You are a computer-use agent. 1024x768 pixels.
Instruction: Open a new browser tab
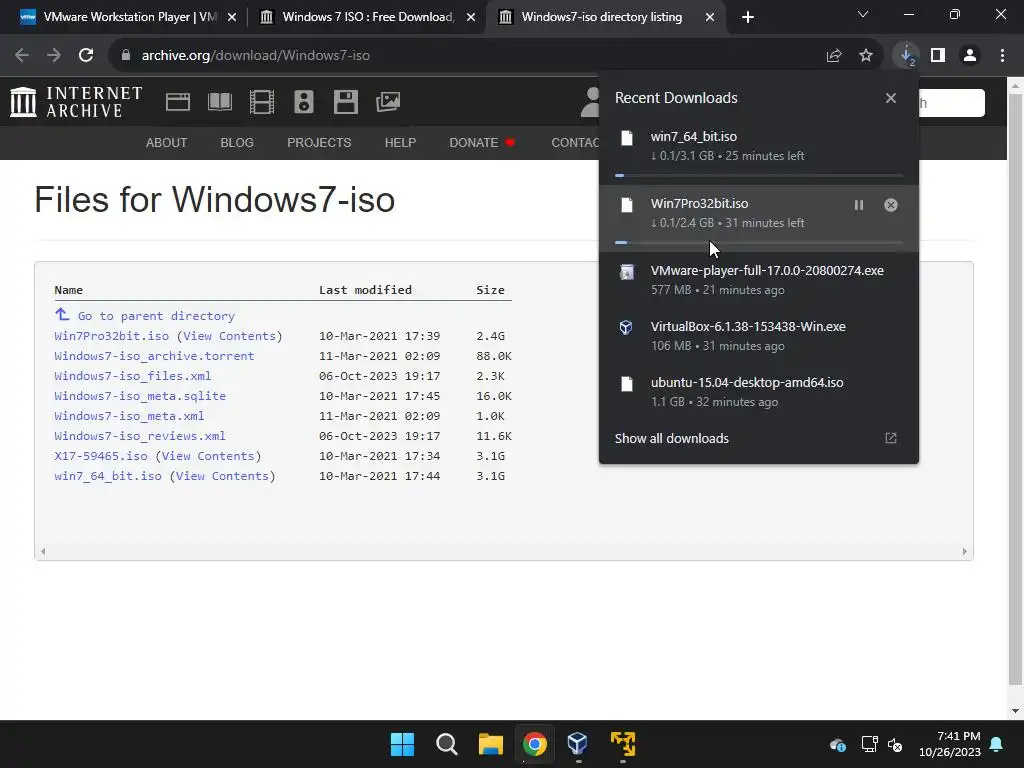(x=748, y=18)
